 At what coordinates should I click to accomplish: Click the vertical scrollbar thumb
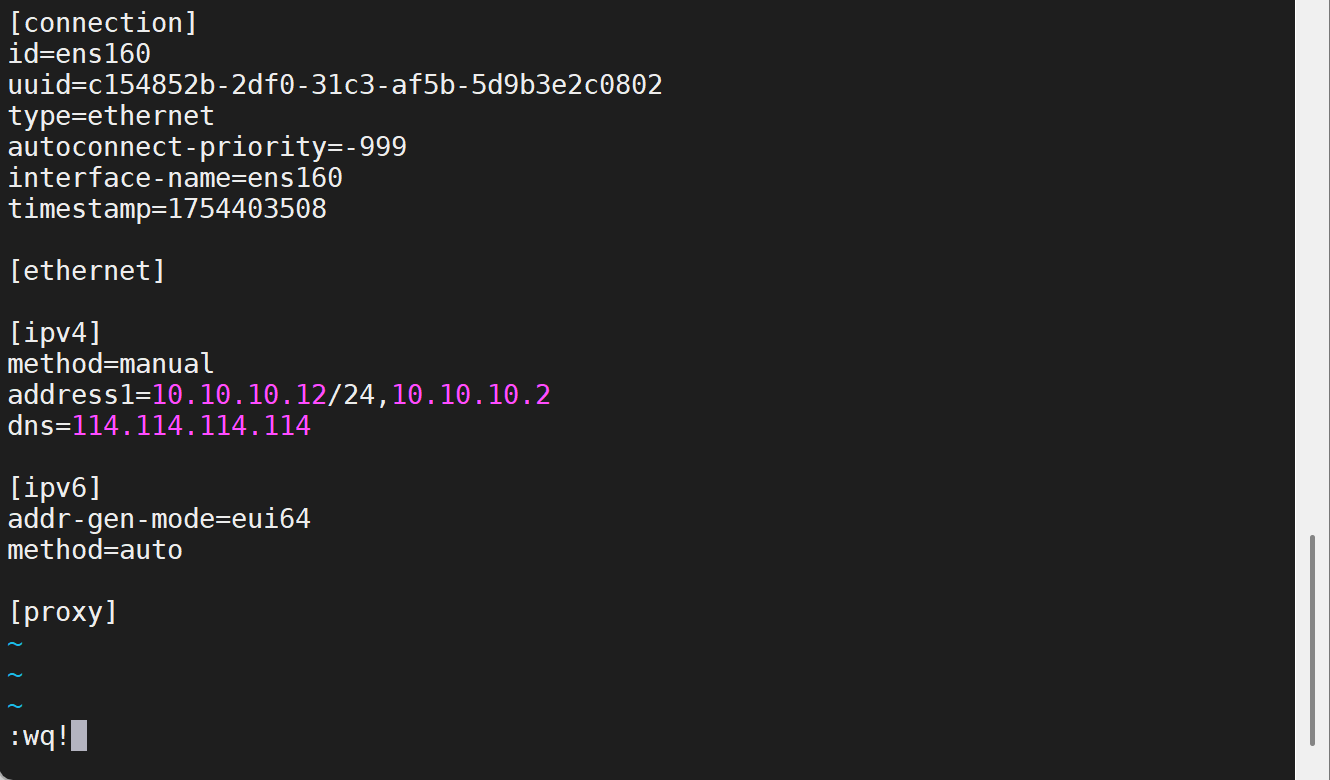1312,641
